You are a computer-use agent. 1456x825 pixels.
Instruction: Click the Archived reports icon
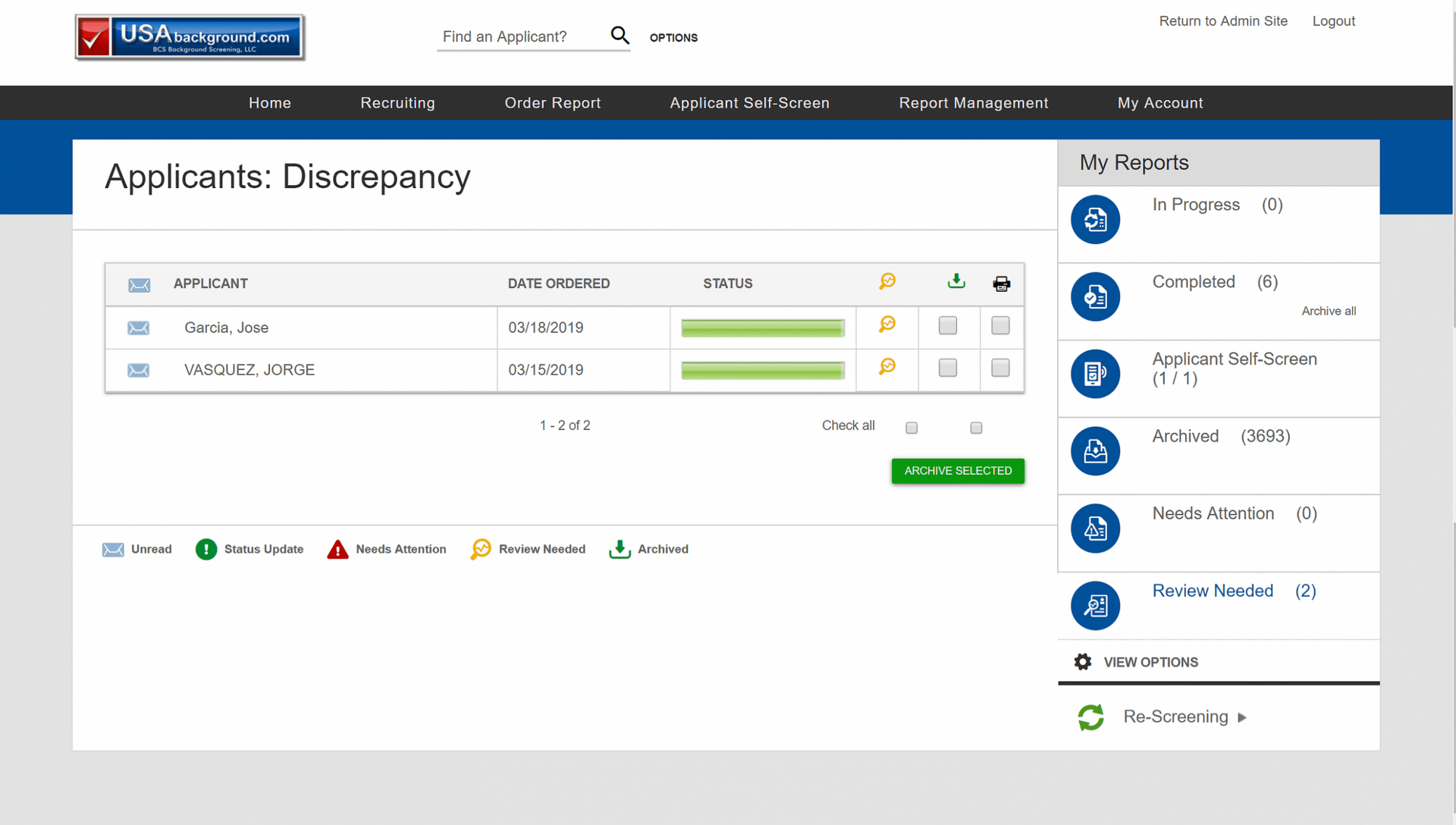click(1095, 451)
